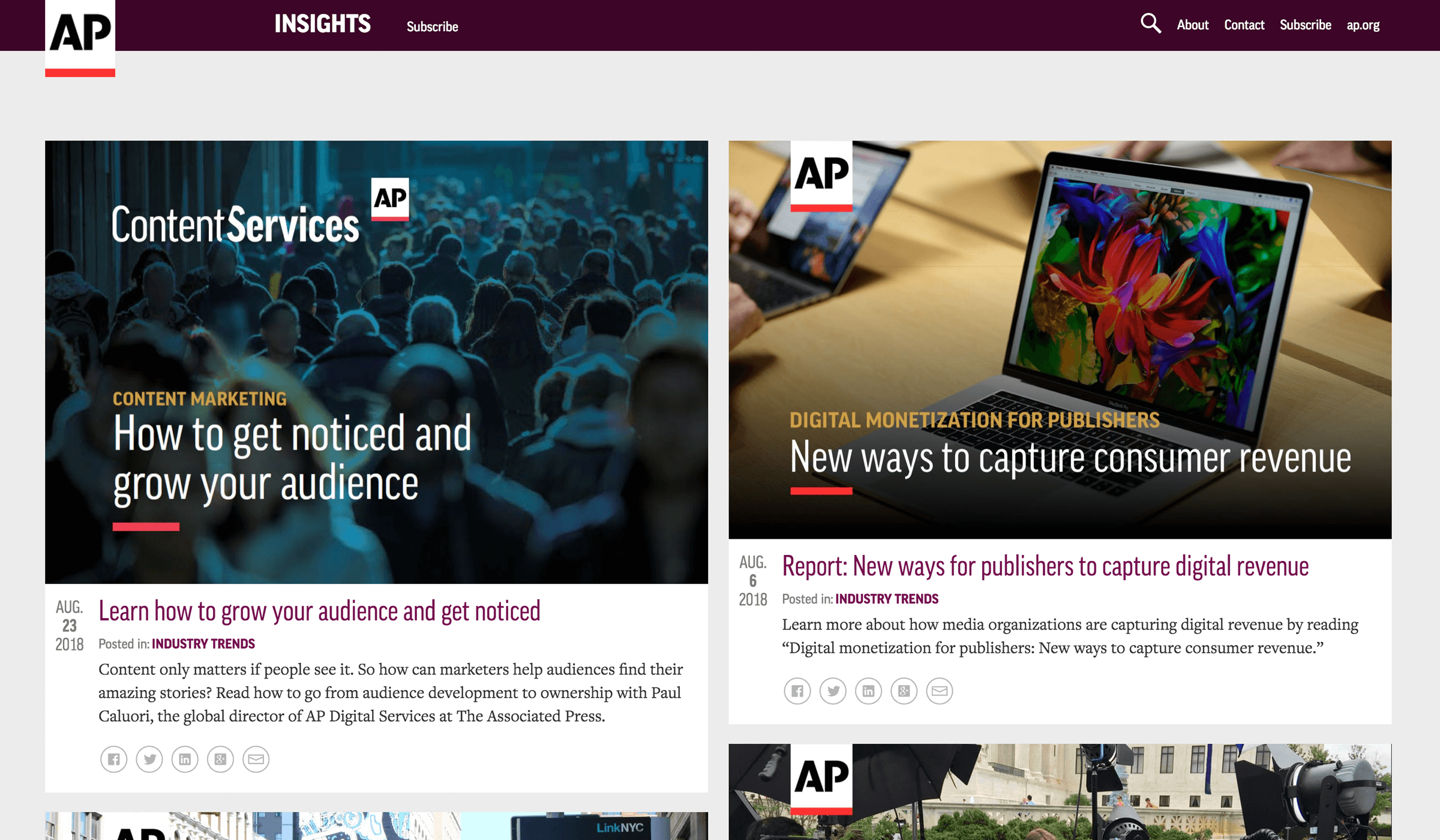The width and height of the screenshot is (1440, 840).
Task: Share digital revenue report on Google Plus
Action: [904, 691]
